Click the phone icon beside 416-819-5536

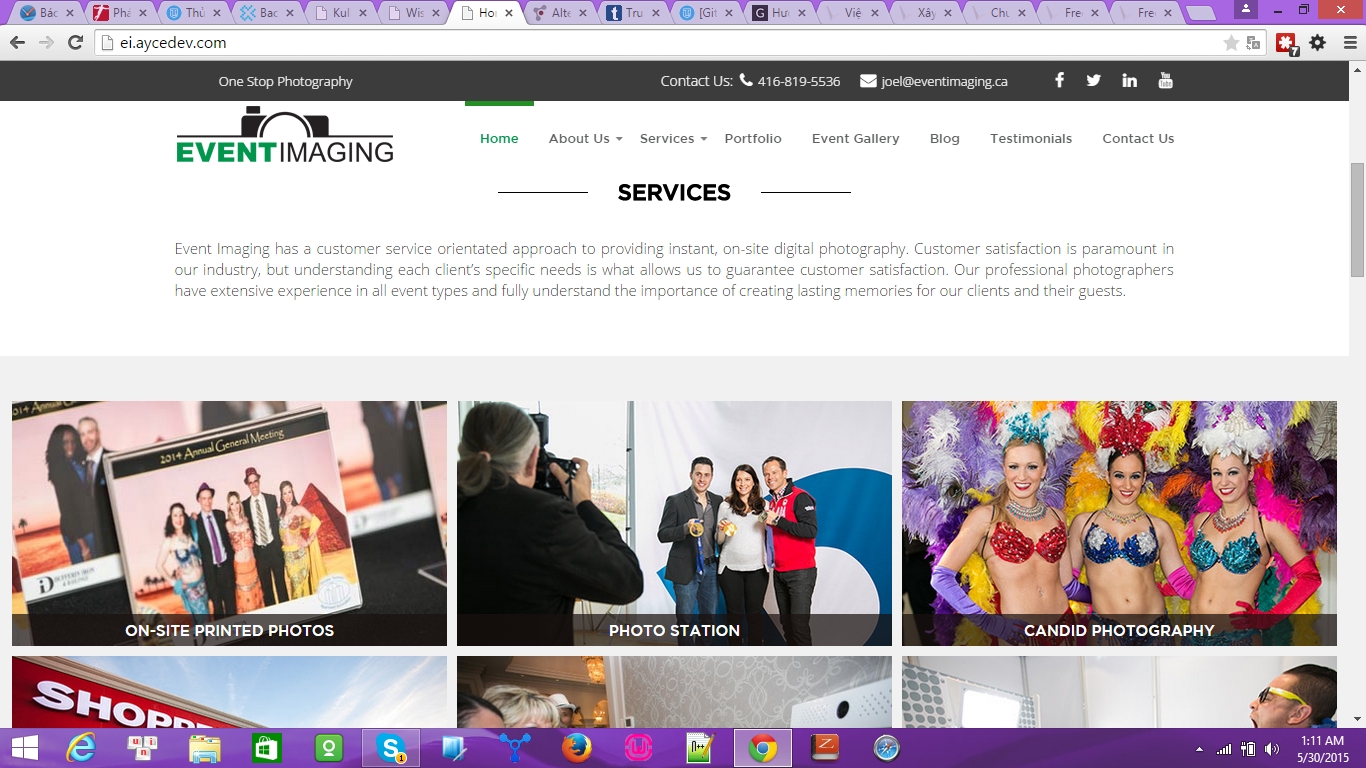(x=746, y=80)
